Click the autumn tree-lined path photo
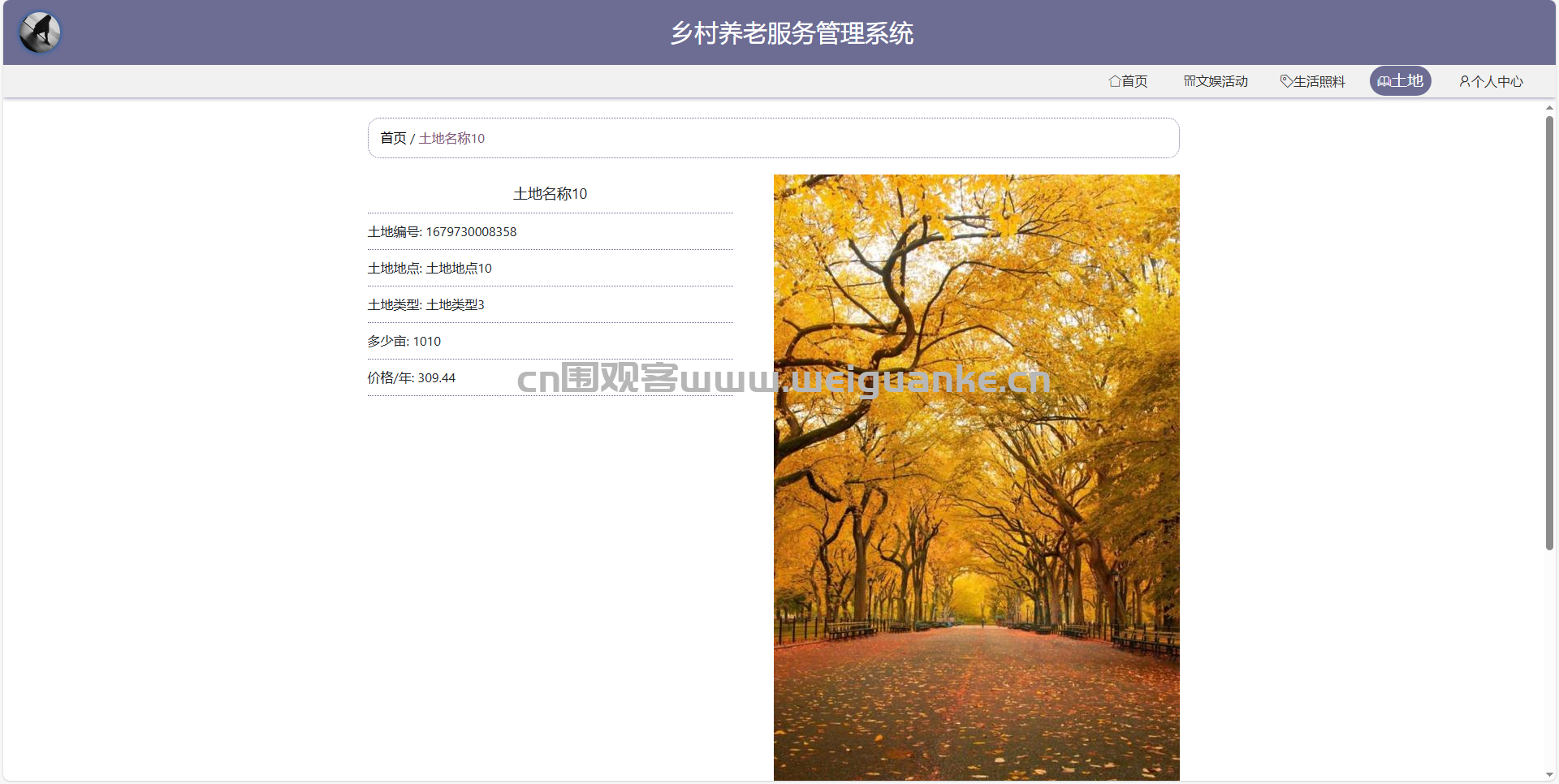Image resolution: width=1559 pixels, height=784 pixels. click(x=976, y=477)
